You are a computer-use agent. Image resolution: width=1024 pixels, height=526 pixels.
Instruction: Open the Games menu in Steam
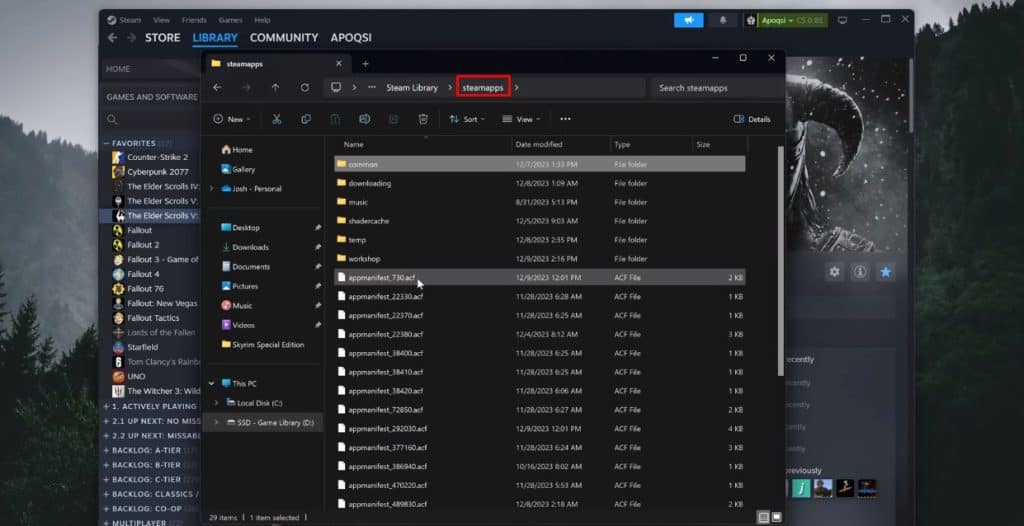[x=231, y=20]
